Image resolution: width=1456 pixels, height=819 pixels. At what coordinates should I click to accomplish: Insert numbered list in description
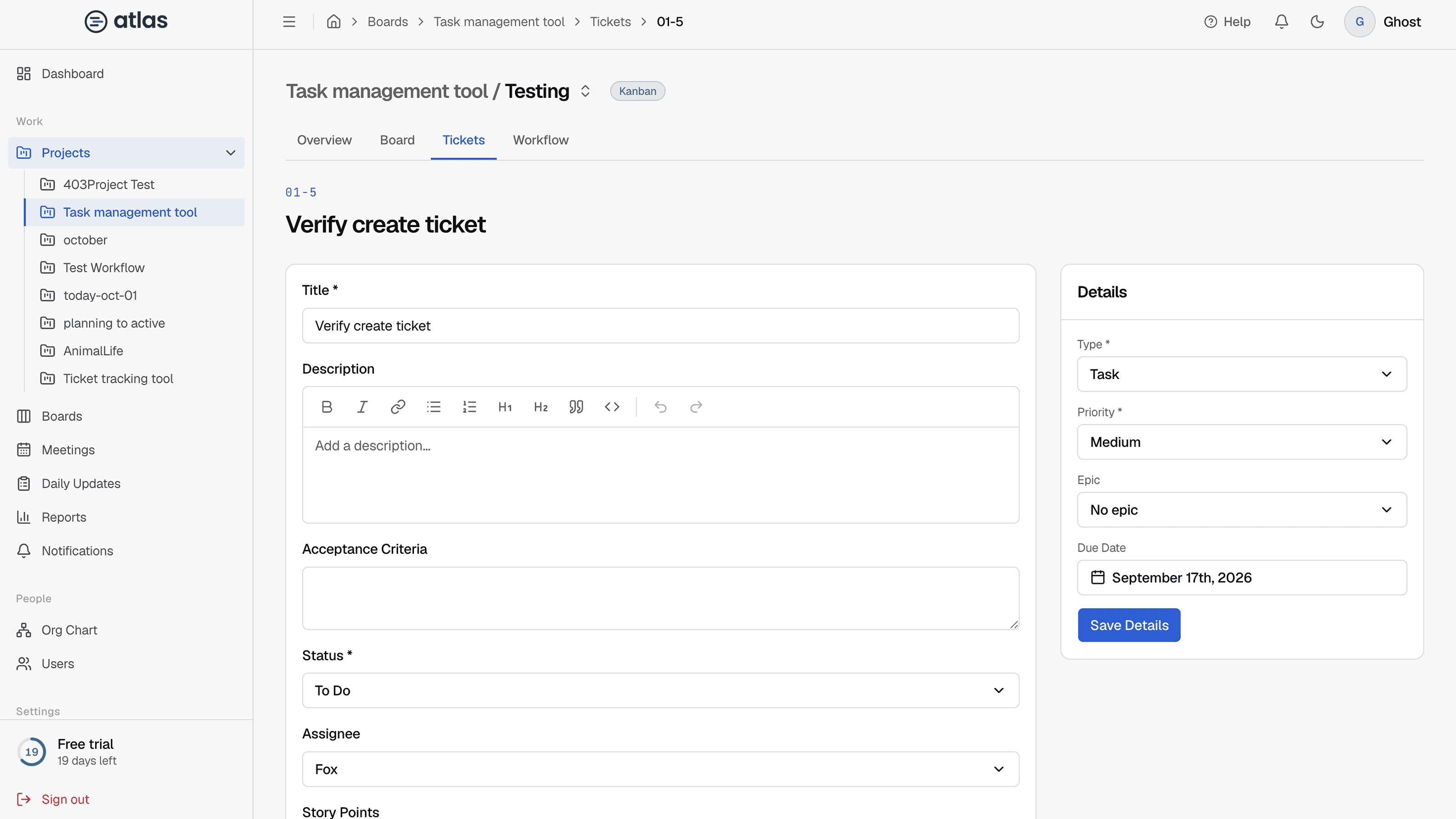click(x=469, y=407)
